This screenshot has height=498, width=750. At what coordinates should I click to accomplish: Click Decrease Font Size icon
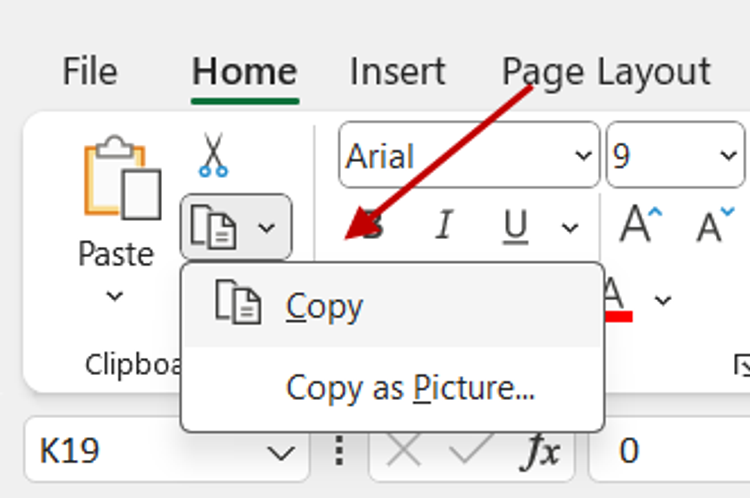tap(714, 223)
